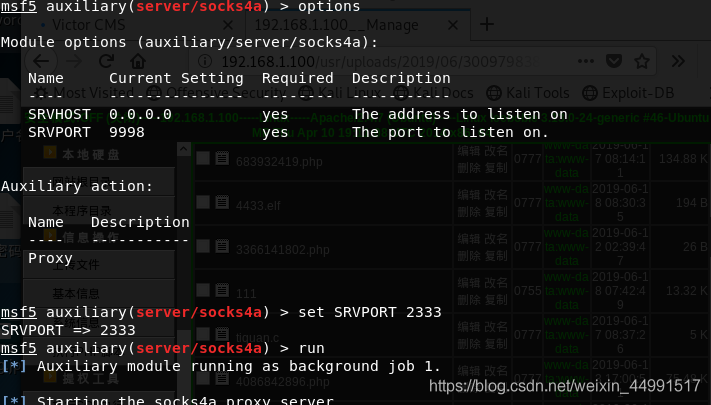The height and width of the screenshot is (405, 711).
Task: Close the Victor CMS browser tab
Action: coord(228,25)
